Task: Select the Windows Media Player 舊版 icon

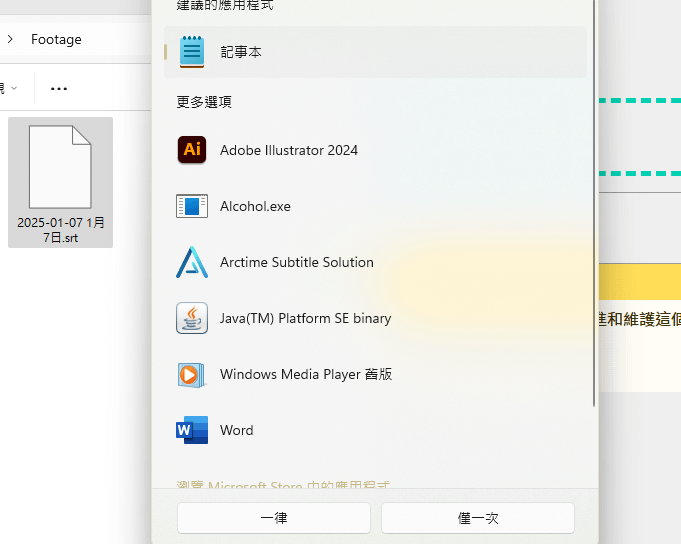Action: tap(192, 374)
